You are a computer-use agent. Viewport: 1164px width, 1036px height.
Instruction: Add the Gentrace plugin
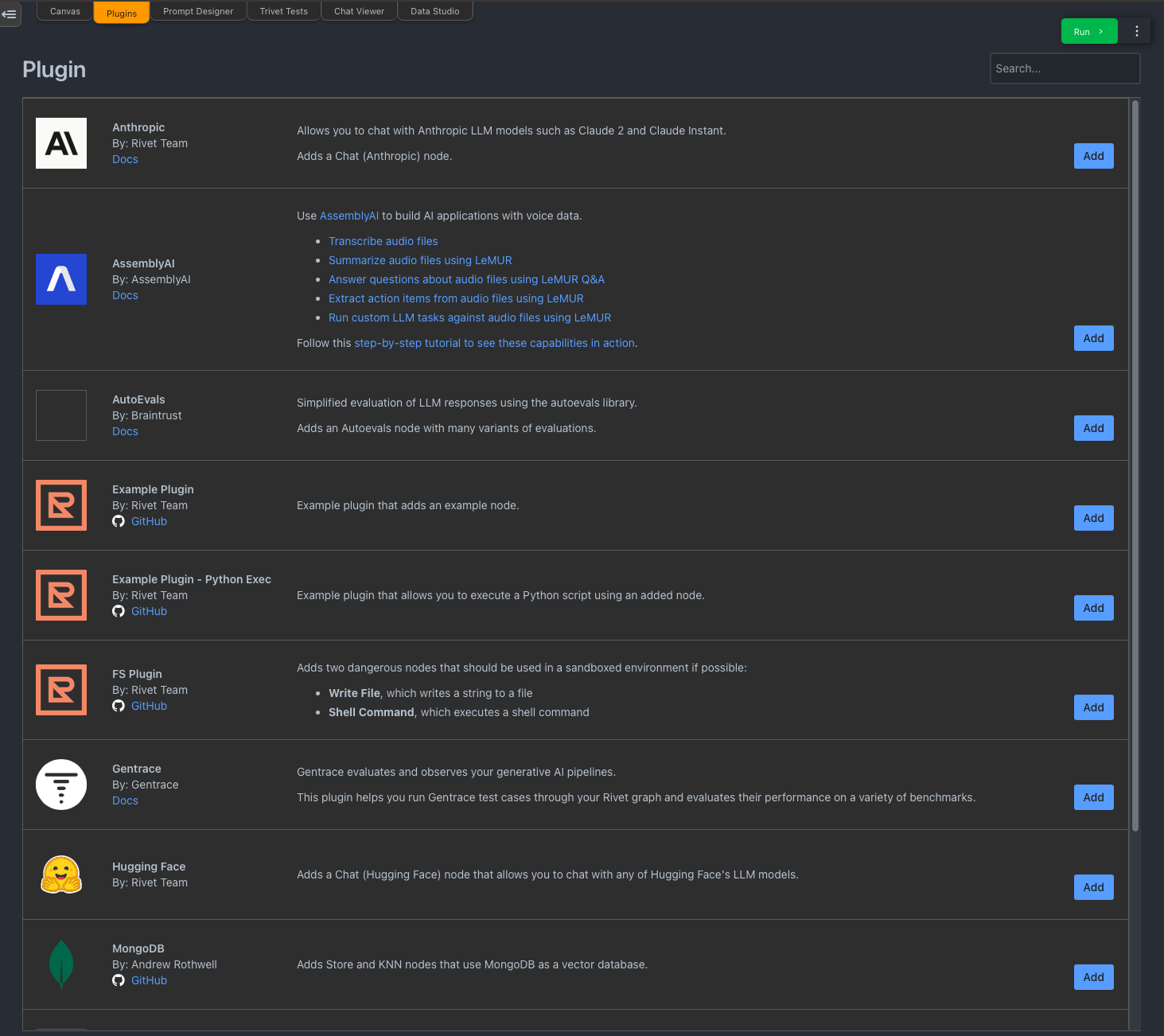coord(1094,797)
